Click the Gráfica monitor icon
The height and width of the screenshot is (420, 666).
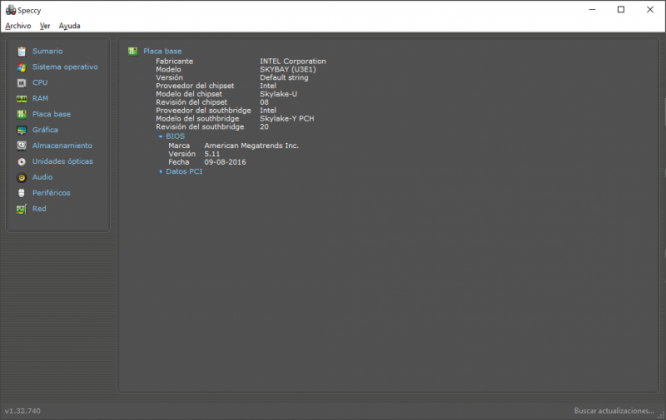(22, 130)
